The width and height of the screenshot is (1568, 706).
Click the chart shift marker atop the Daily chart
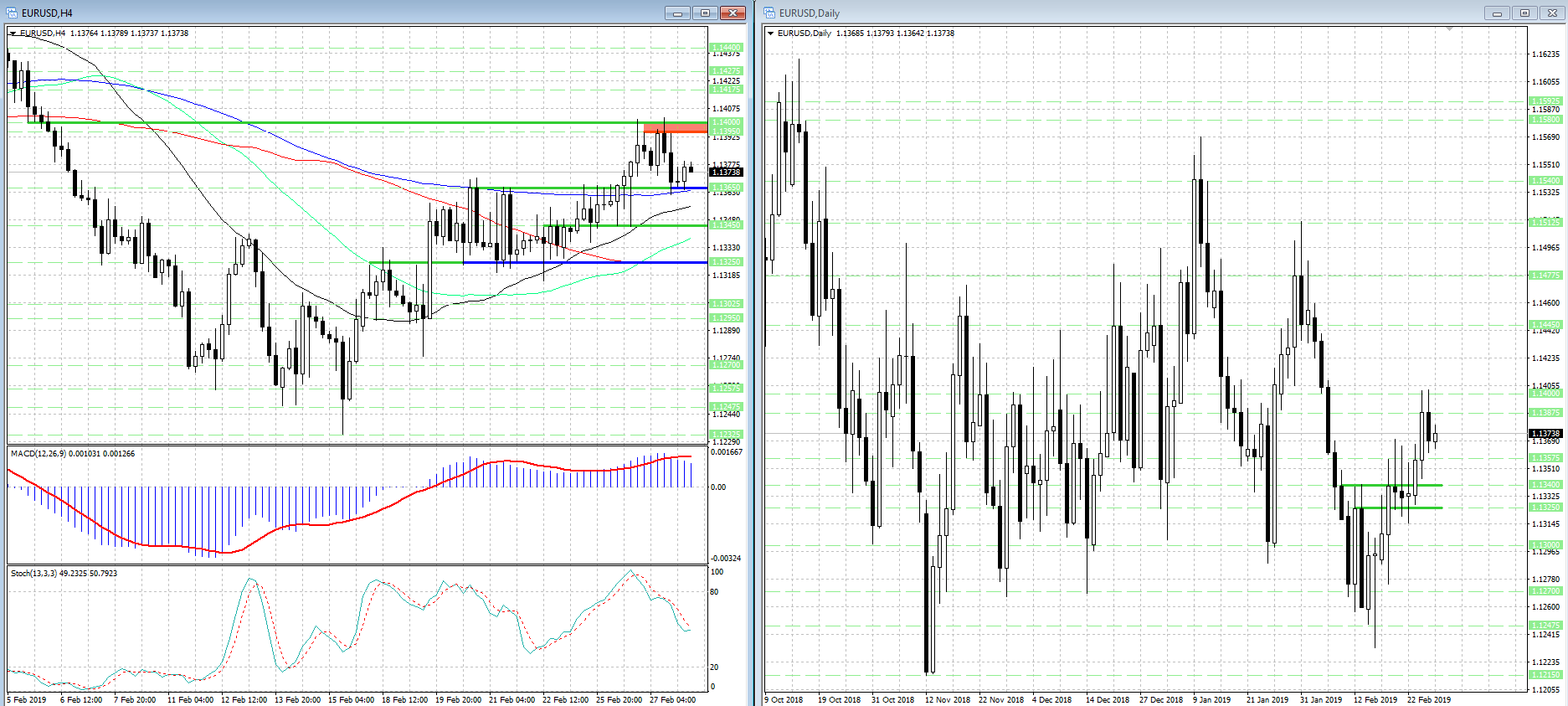coord(1449,29)
